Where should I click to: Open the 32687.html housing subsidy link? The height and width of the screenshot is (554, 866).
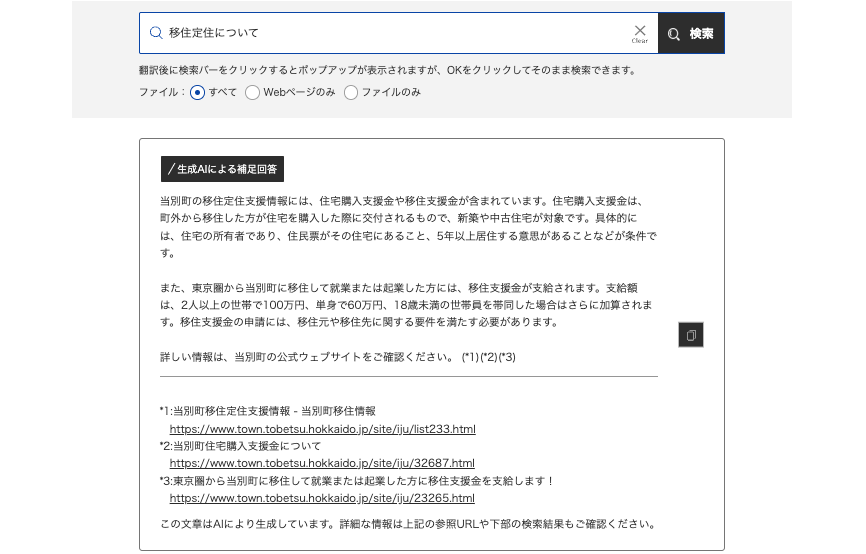pyautogui.click(x=322, y=463)
